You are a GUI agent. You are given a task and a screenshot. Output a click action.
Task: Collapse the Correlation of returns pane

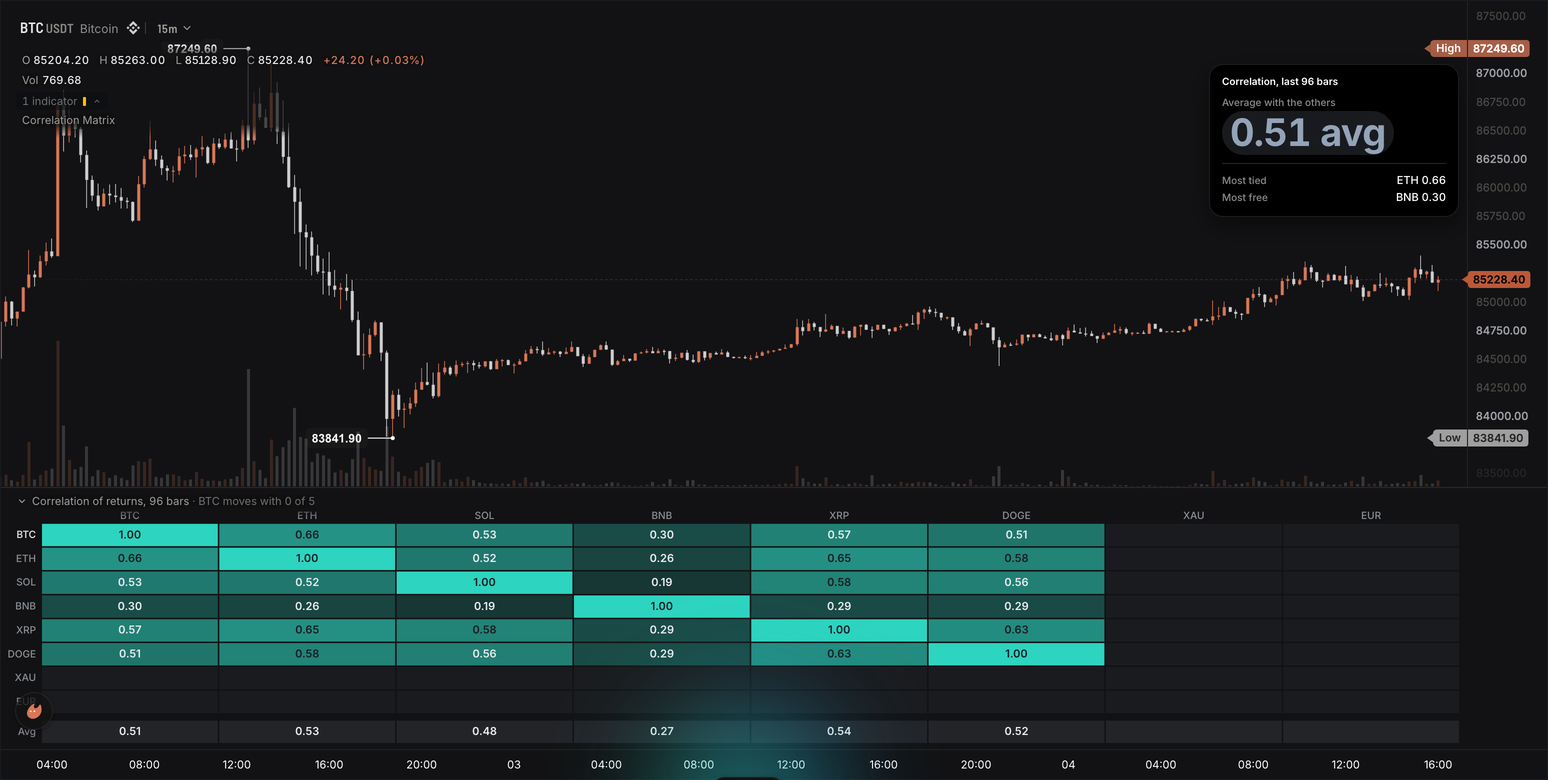22,501
